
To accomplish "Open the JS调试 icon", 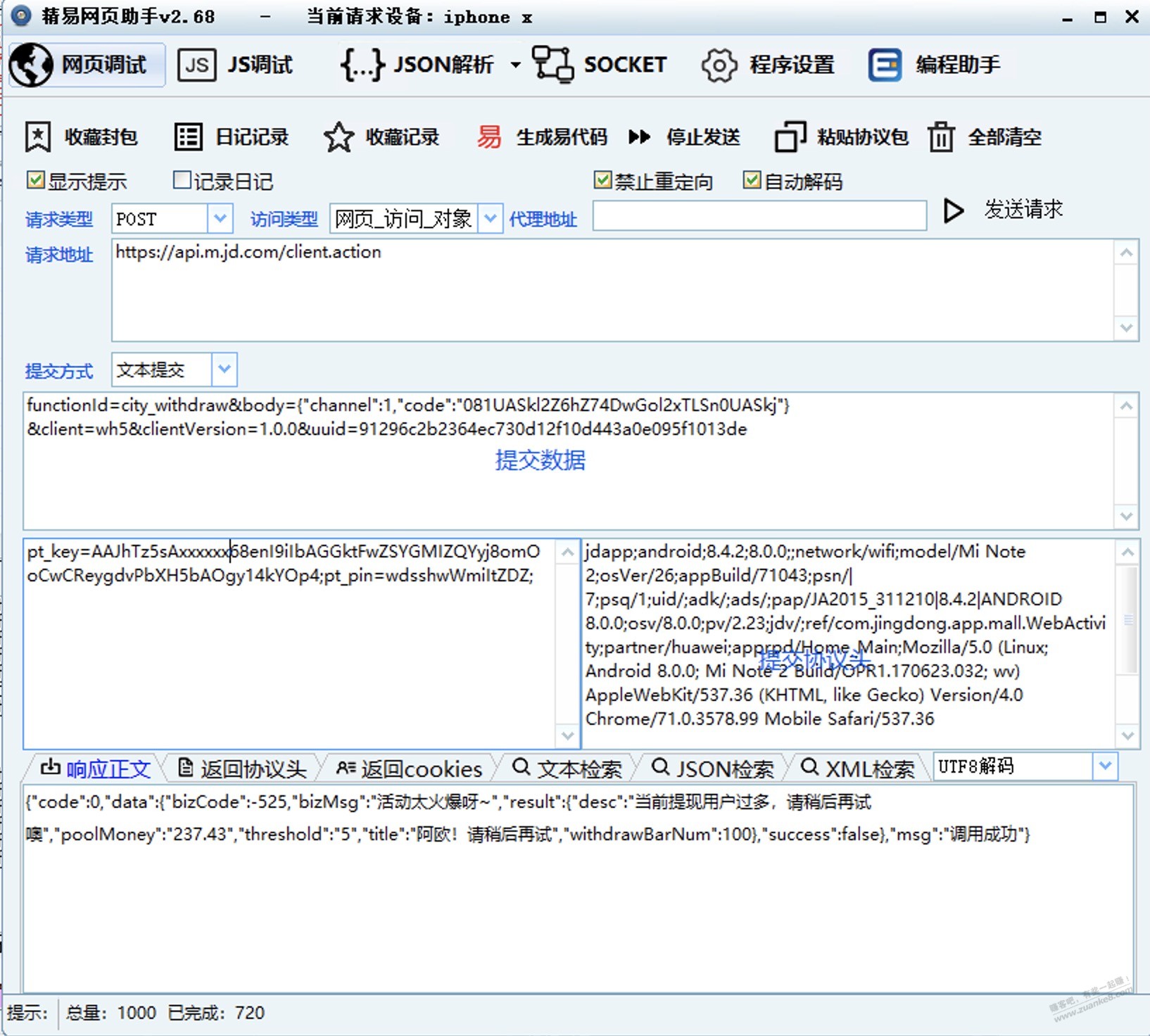I will tap(196, 65).
